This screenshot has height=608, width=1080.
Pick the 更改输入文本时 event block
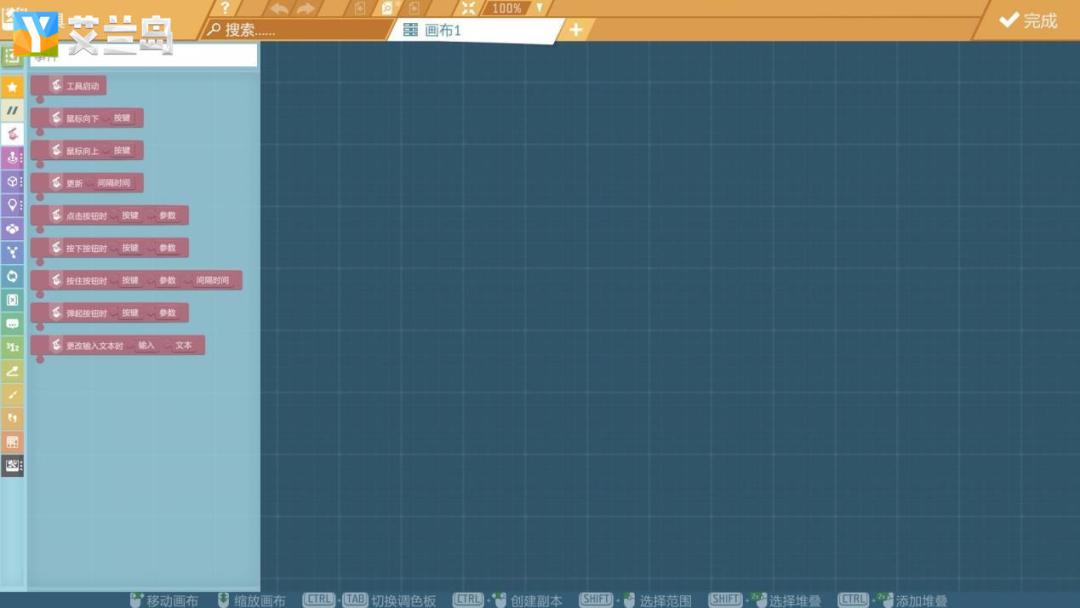tap(118, 346)
